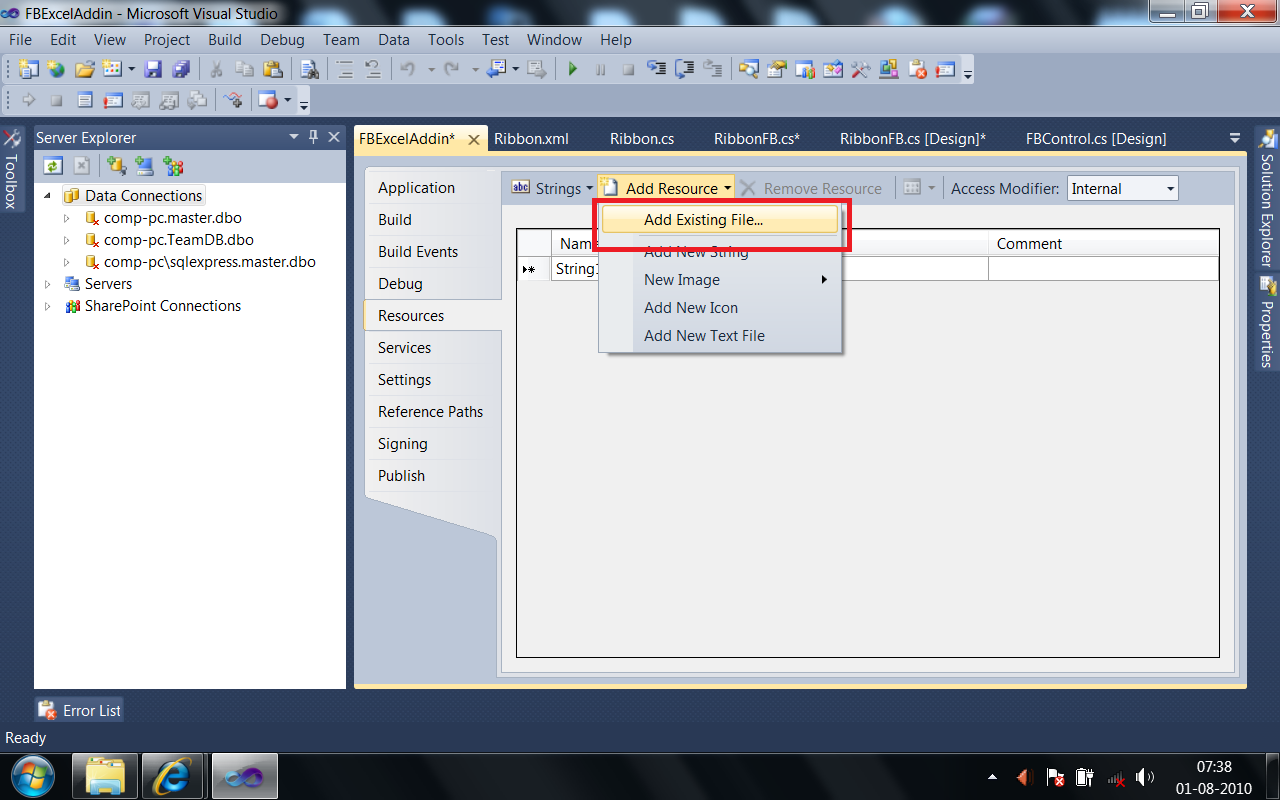The width and height of the screenshot is (1280, 800).
Task: Click the breakpoint window icon with red dot
Action: click(x=267, y=100)
